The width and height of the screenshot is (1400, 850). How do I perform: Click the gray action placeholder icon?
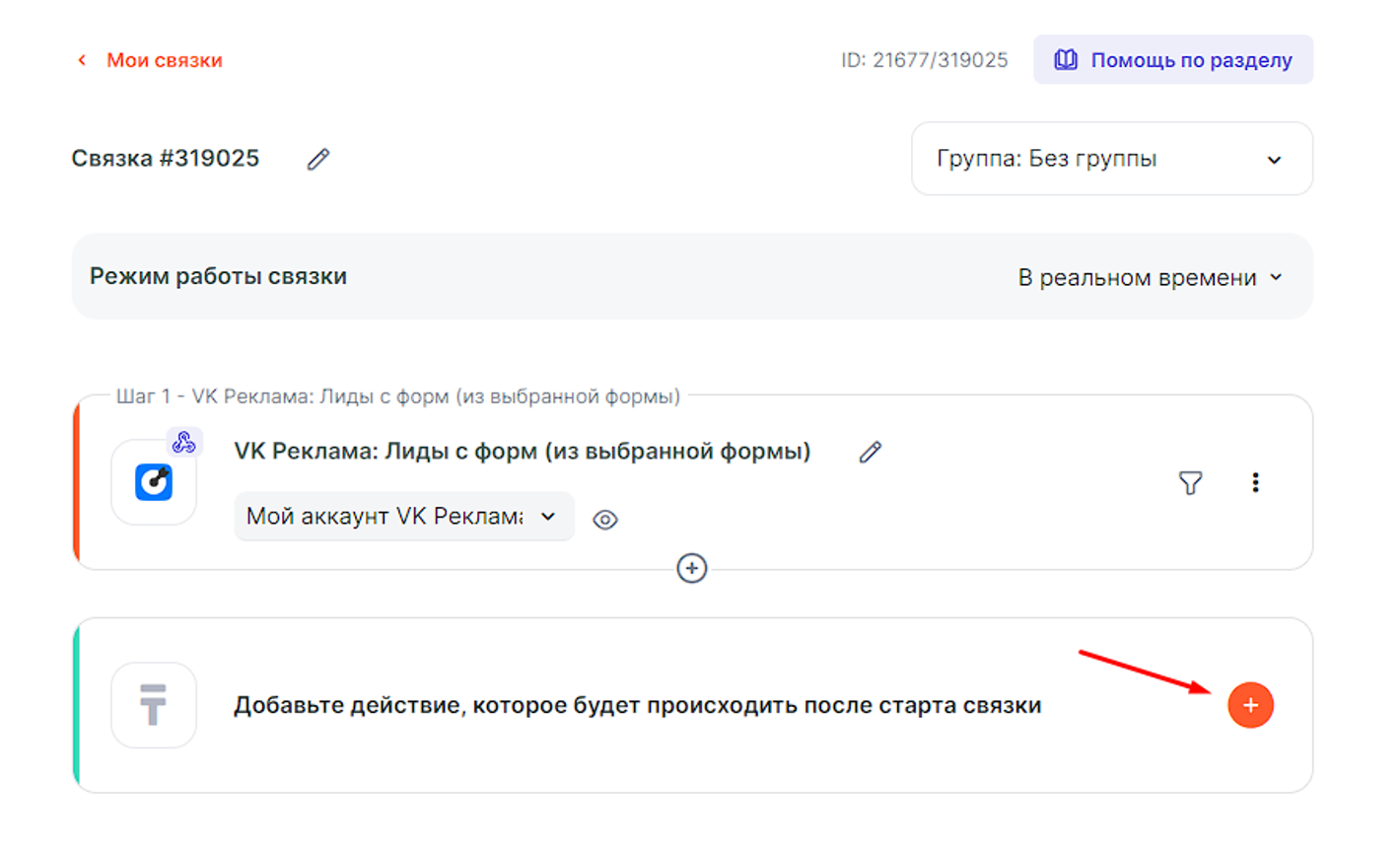(154, 705)
